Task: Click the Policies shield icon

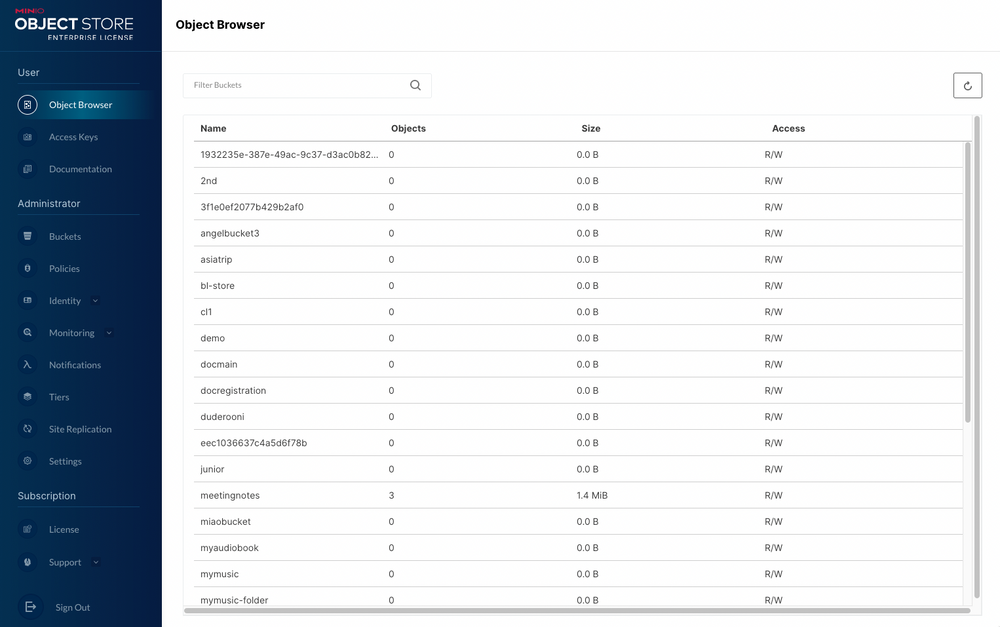Action: tap(28, 269)
